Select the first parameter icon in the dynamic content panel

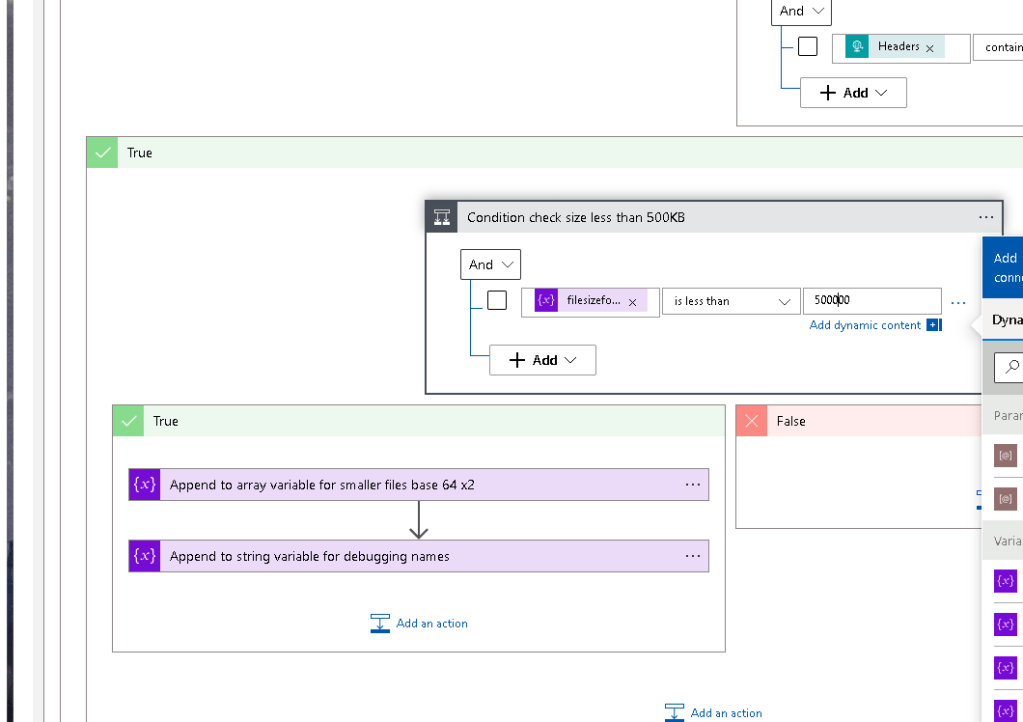1005,455
